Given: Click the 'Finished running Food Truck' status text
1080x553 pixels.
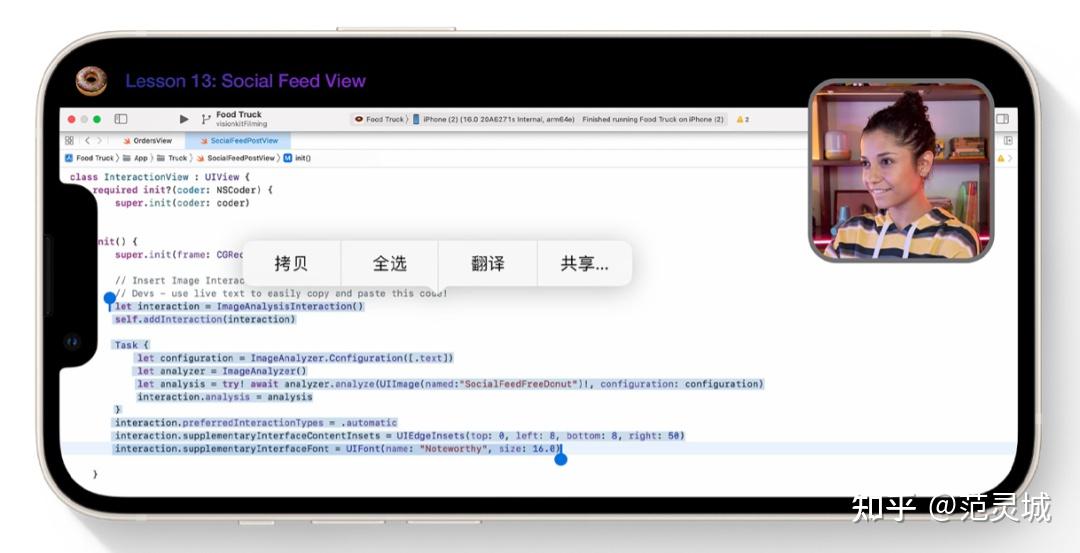Looking at the screenshot, I should click(653, 119).
